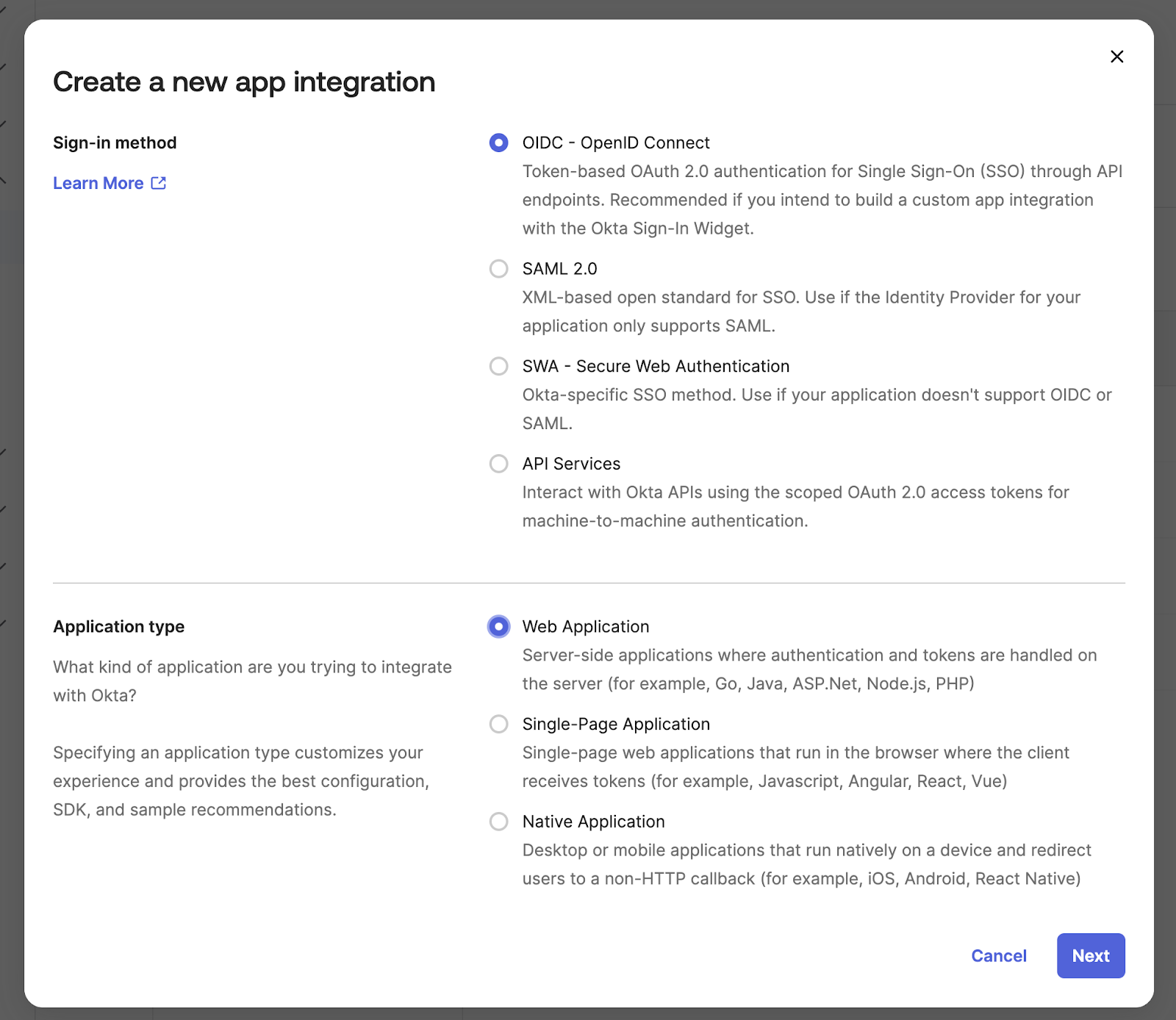Choose the SAML 2.0 radio button
1176x1020 pixels.
click(x=498, y=269)
